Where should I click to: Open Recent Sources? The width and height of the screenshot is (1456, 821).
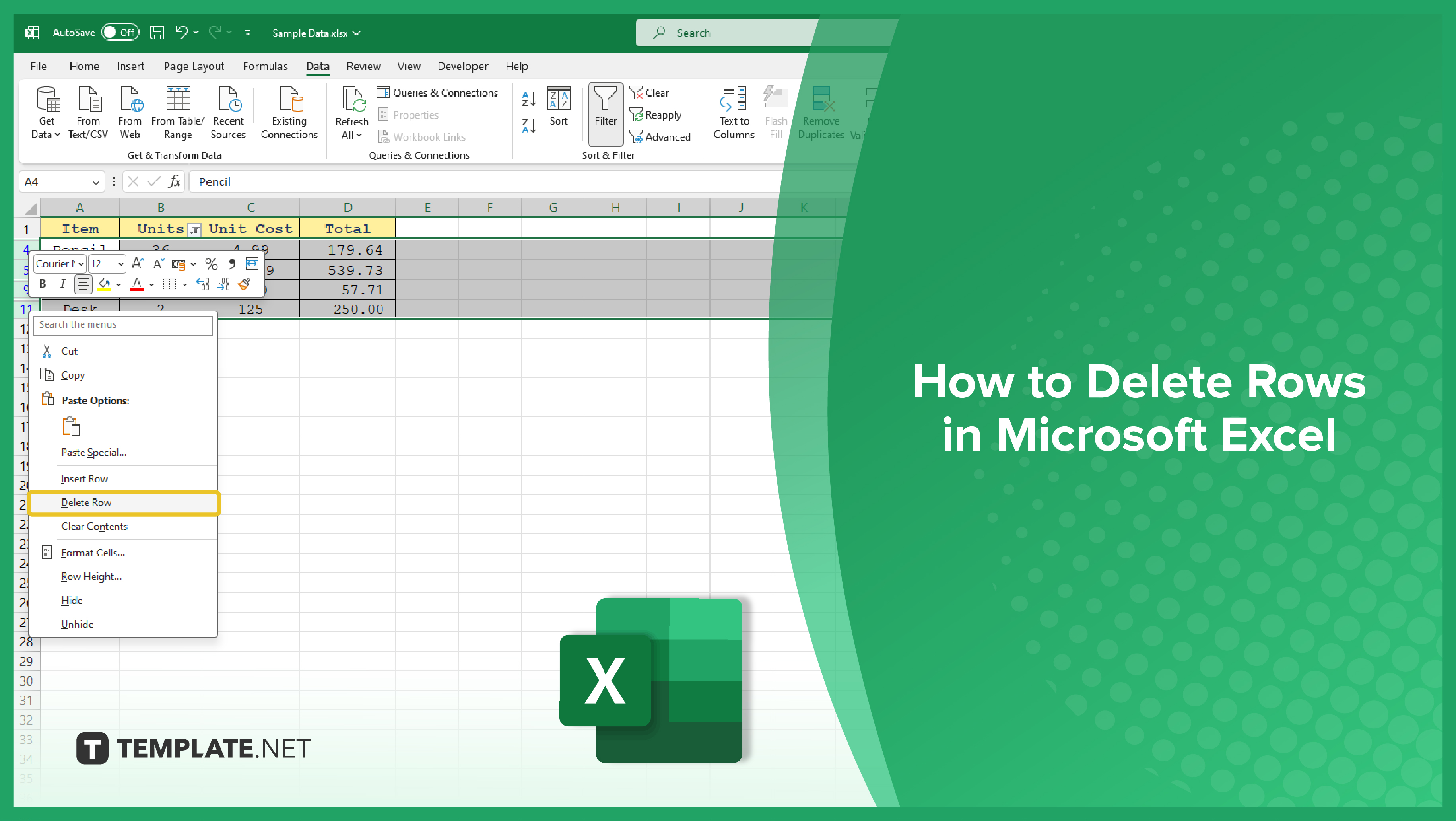[228, 113]
